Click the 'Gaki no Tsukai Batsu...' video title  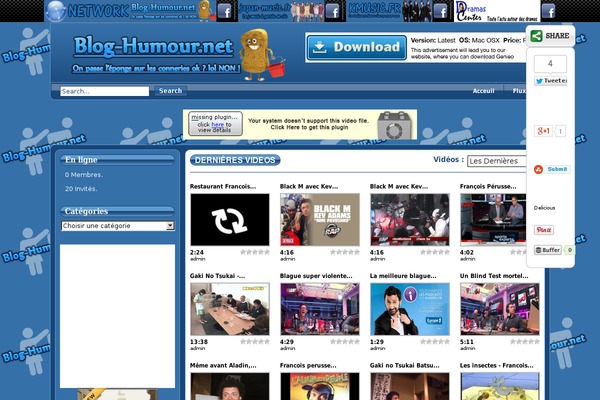tap(404, 366)
